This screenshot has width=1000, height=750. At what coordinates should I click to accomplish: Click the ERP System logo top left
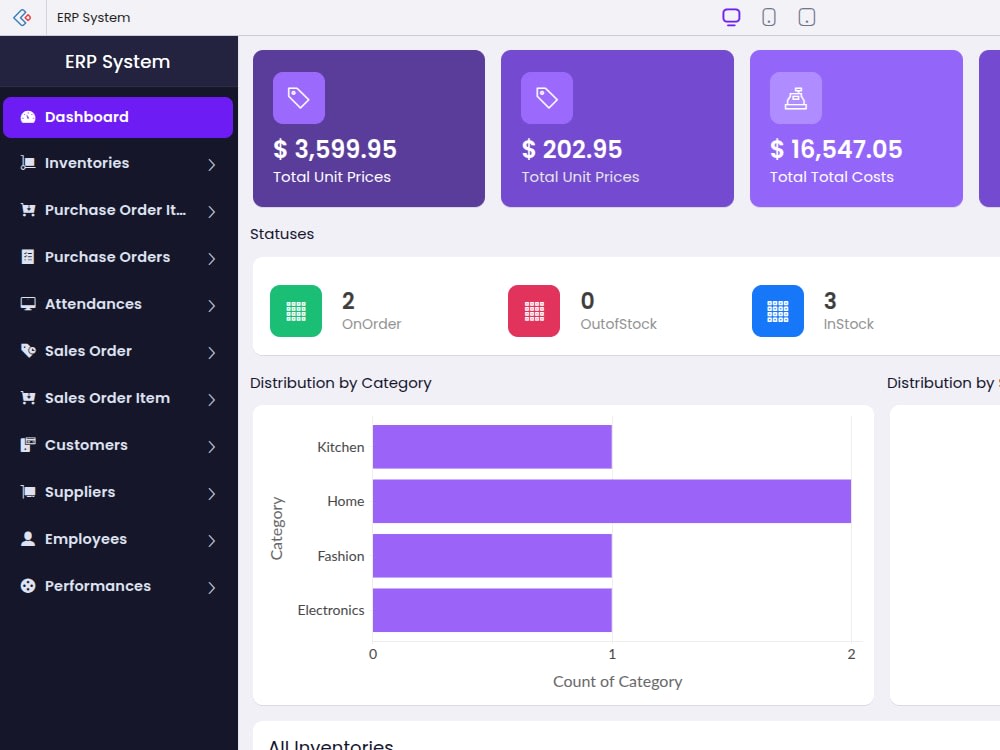[x=22, y=17]
